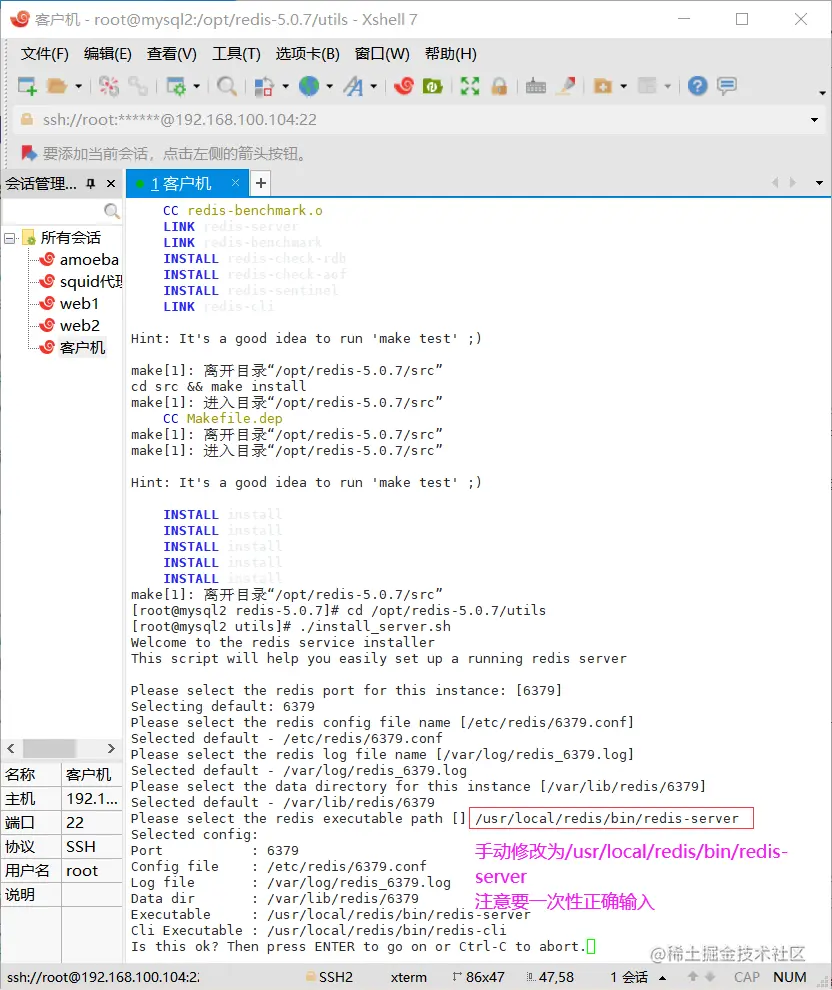Click the Help question mark icon

(698, 85)
